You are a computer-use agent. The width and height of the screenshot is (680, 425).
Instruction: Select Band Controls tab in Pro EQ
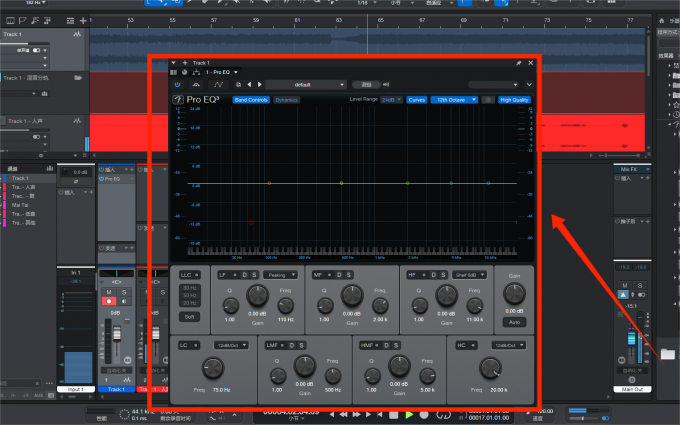tap(251, 100)
